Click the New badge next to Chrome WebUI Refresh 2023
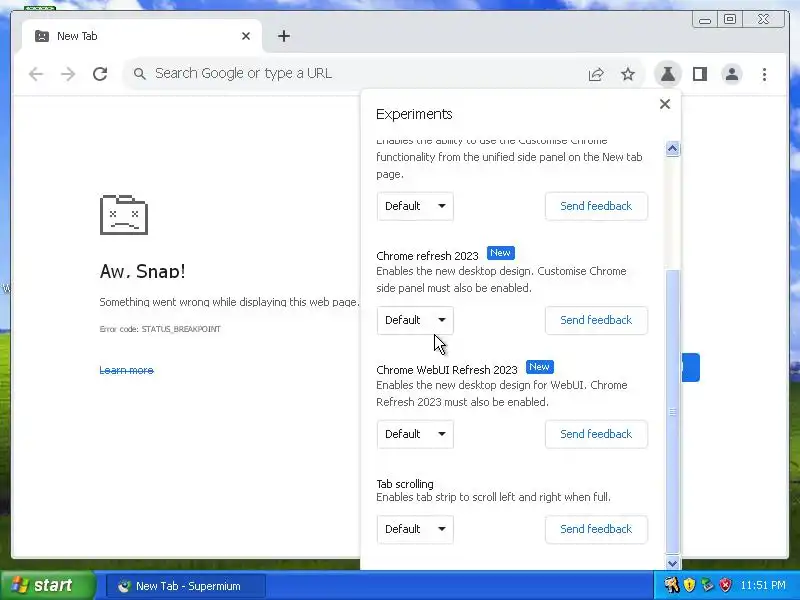Screen dimensions: 800x600 (x=539, y=367)
